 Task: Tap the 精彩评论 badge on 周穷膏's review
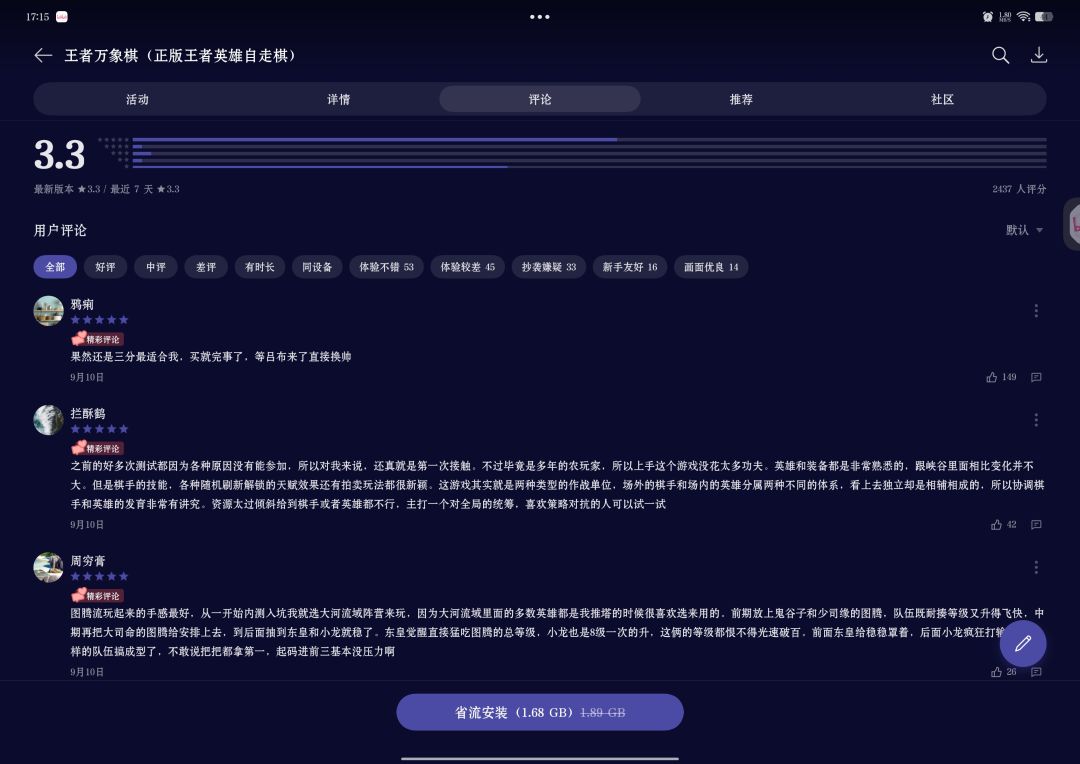pos(97,595)
